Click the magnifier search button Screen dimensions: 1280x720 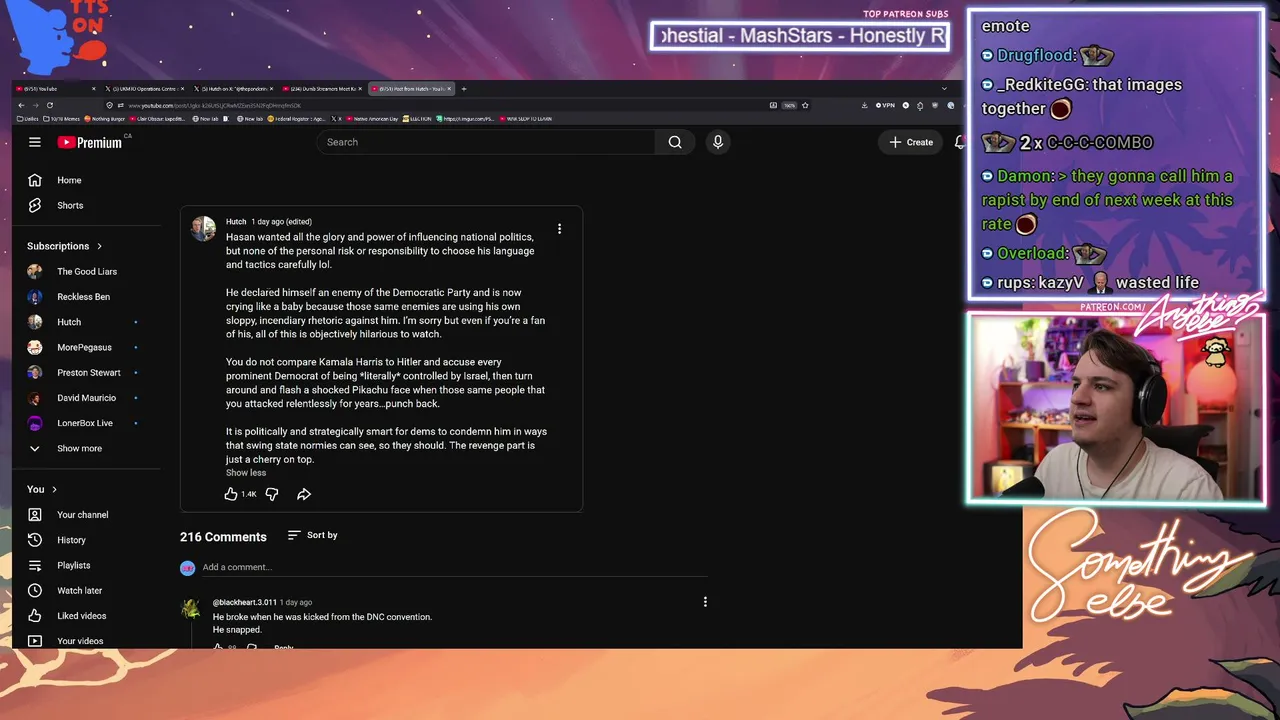tap(675, 142)
